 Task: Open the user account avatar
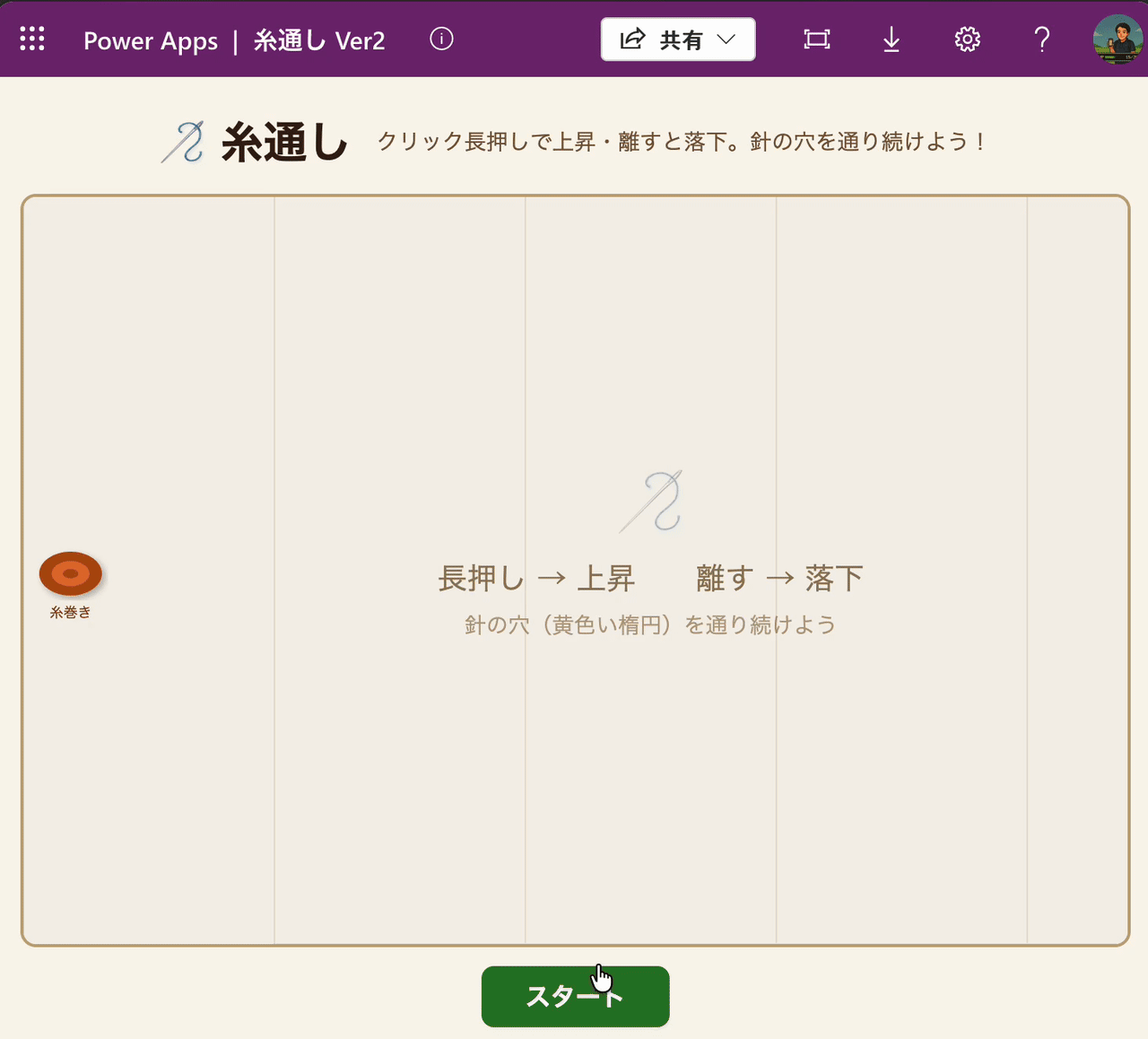1117,39
